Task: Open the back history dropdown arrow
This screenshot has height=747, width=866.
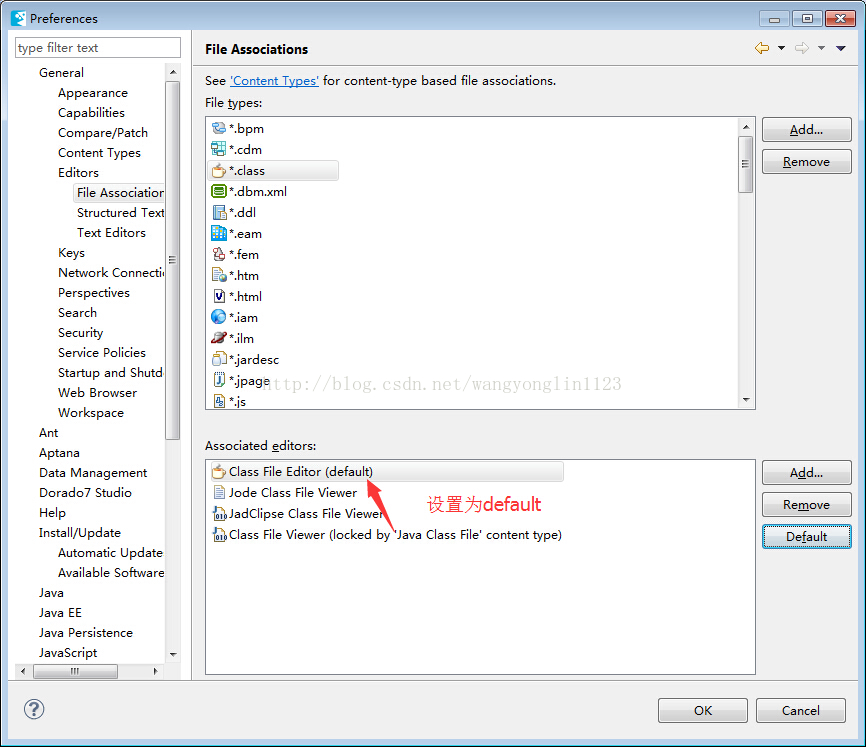Action: [781, 48]
